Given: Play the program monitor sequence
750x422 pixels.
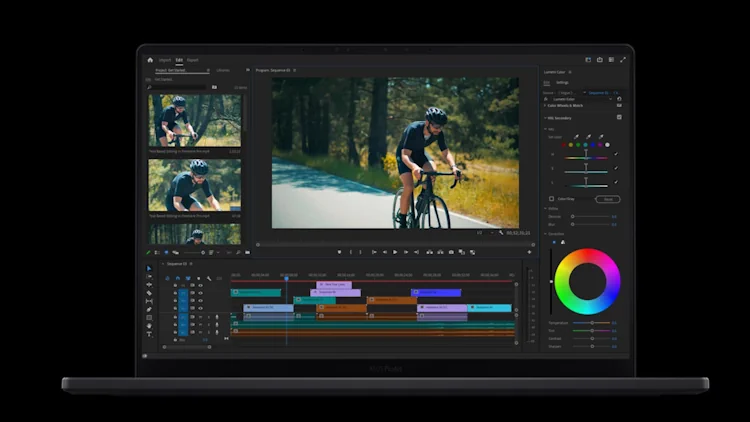Looking at the screenshot, I should [x=395, y=252].
